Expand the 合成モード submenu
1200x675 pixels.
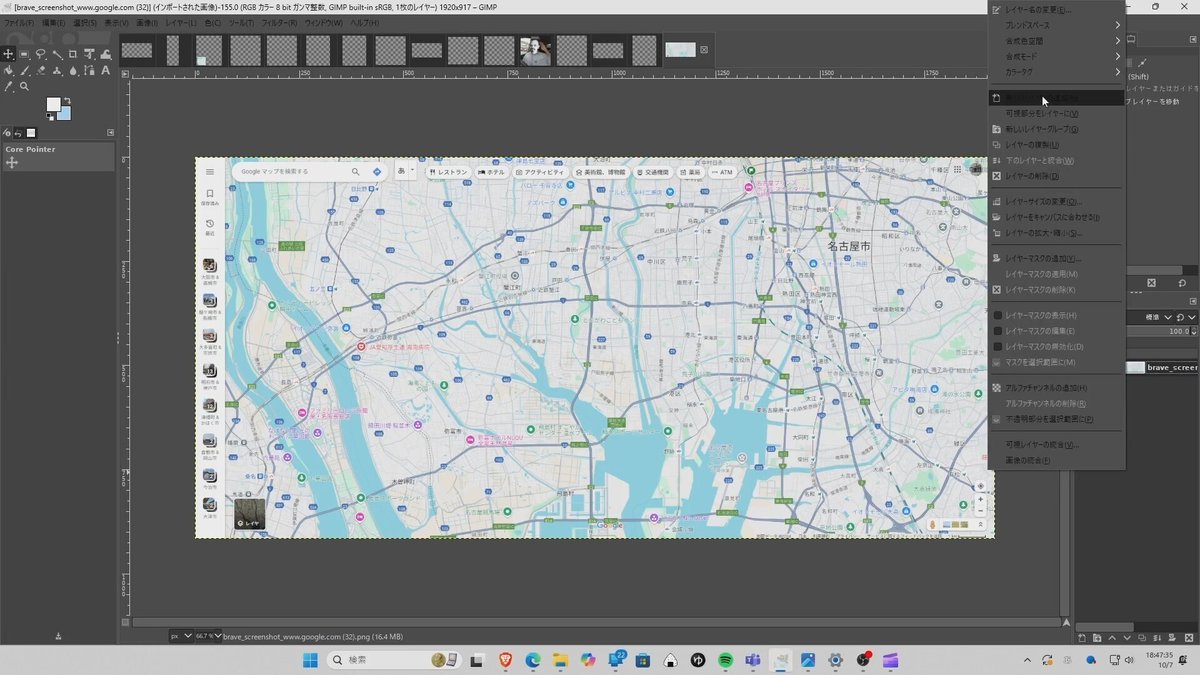[1056, 57]
